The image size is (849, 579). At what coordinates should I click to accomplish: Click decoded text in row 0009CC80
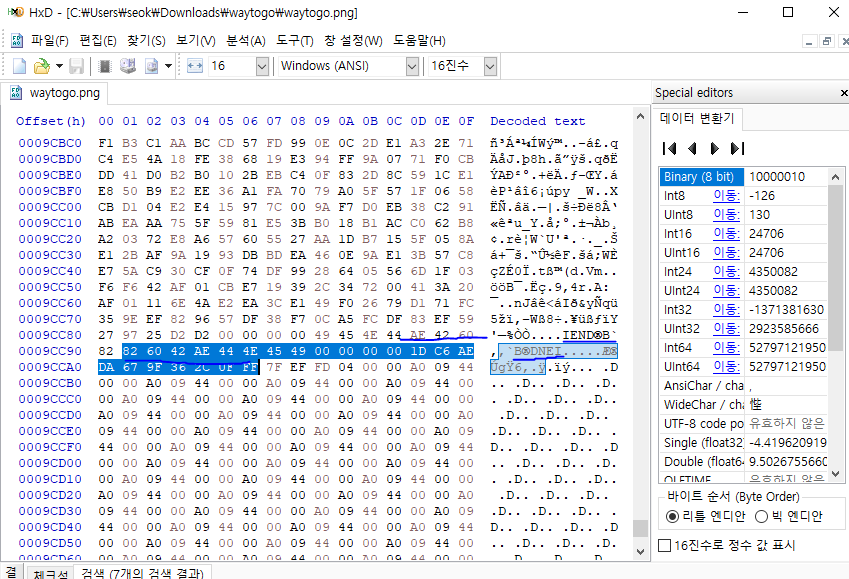[554, 335]
